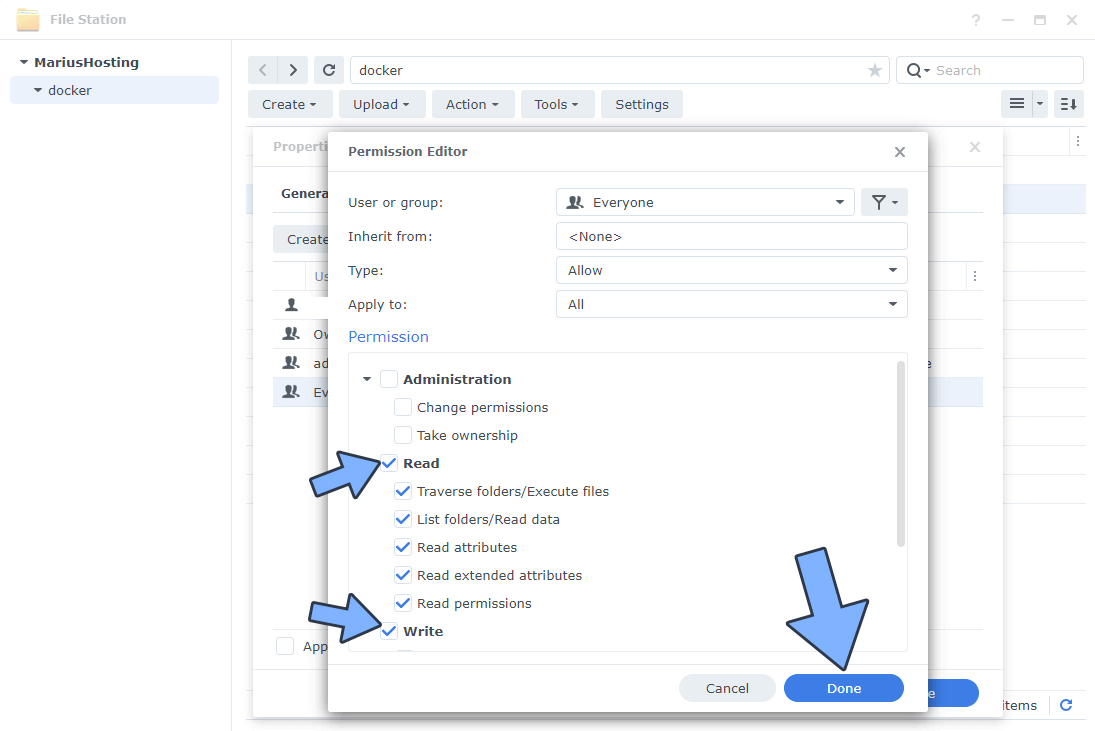Enable the Change permissions checkbox
This screenshot has width=1095, height=731.
pos(403,407)
